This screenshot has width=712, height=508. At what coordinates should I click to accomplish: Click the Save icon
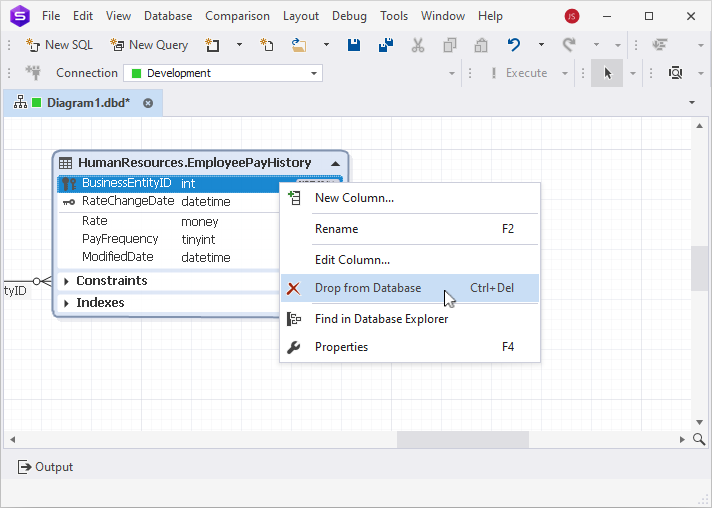pyautogui.click(x=354, y=45)
